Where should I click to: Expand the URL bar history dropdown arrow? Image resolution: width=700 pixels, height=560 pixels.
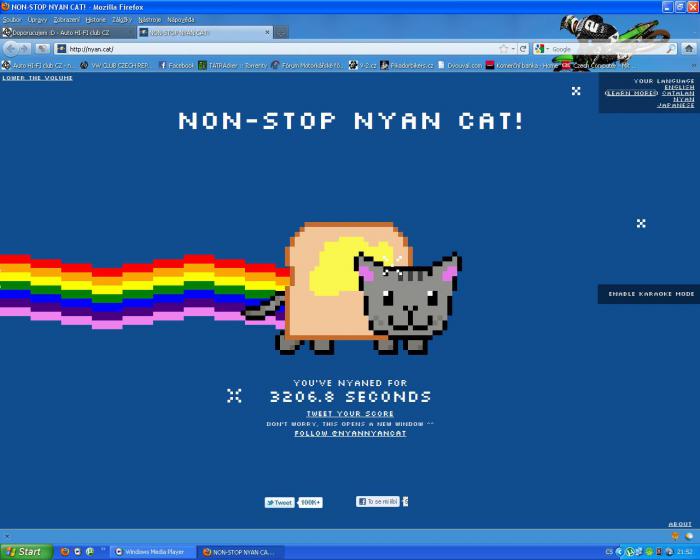point(512,48)
